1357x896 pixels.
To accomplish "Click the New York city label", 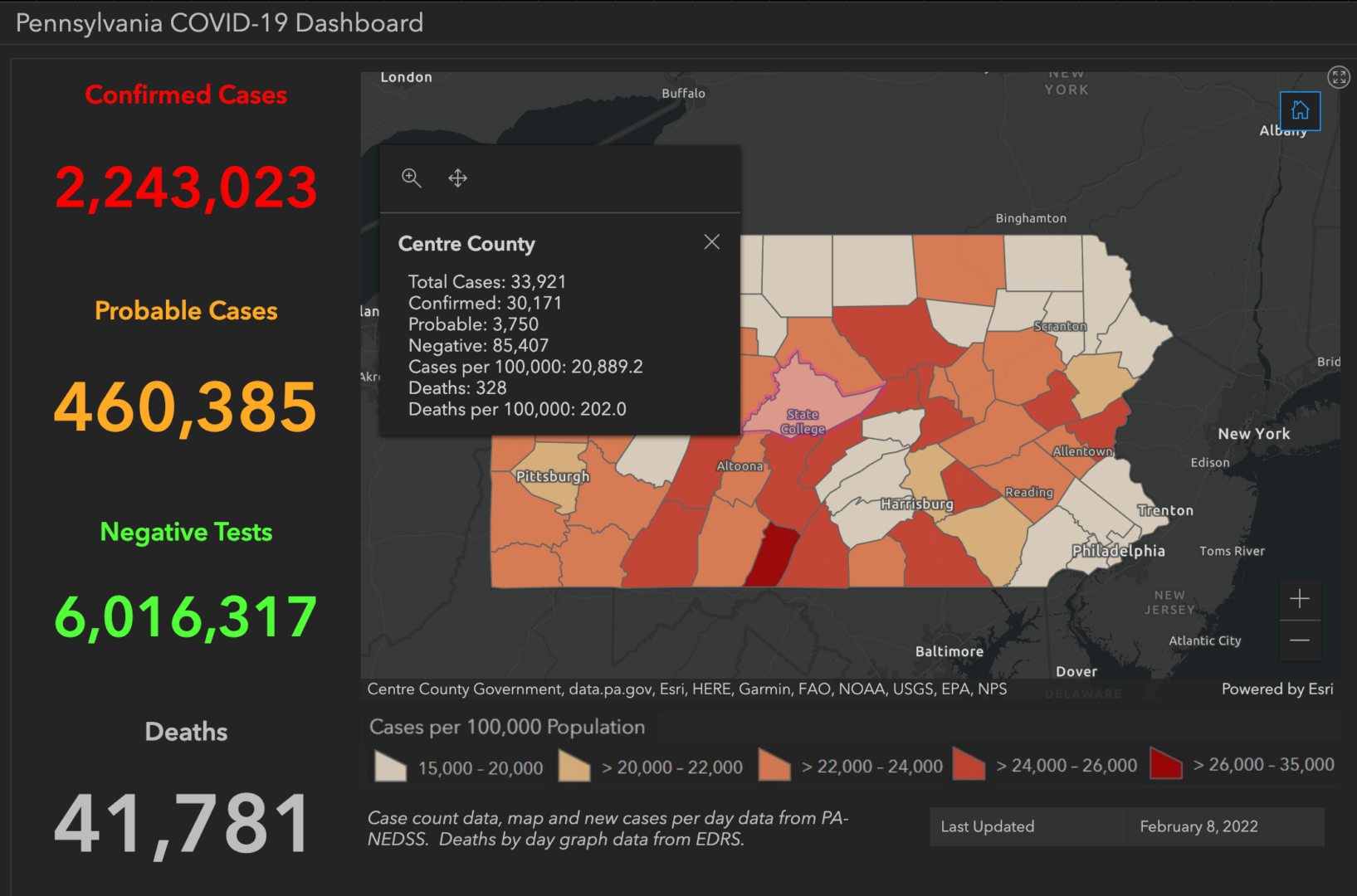I will coord(1254,433).
